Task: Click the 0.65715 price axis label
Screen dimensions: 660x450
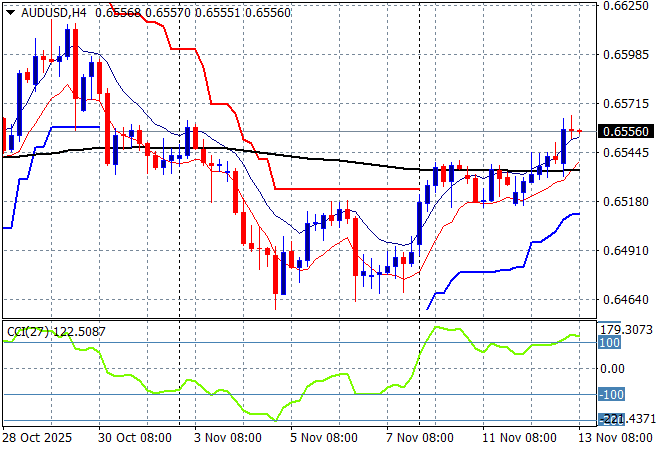Action: click(626, 104)
